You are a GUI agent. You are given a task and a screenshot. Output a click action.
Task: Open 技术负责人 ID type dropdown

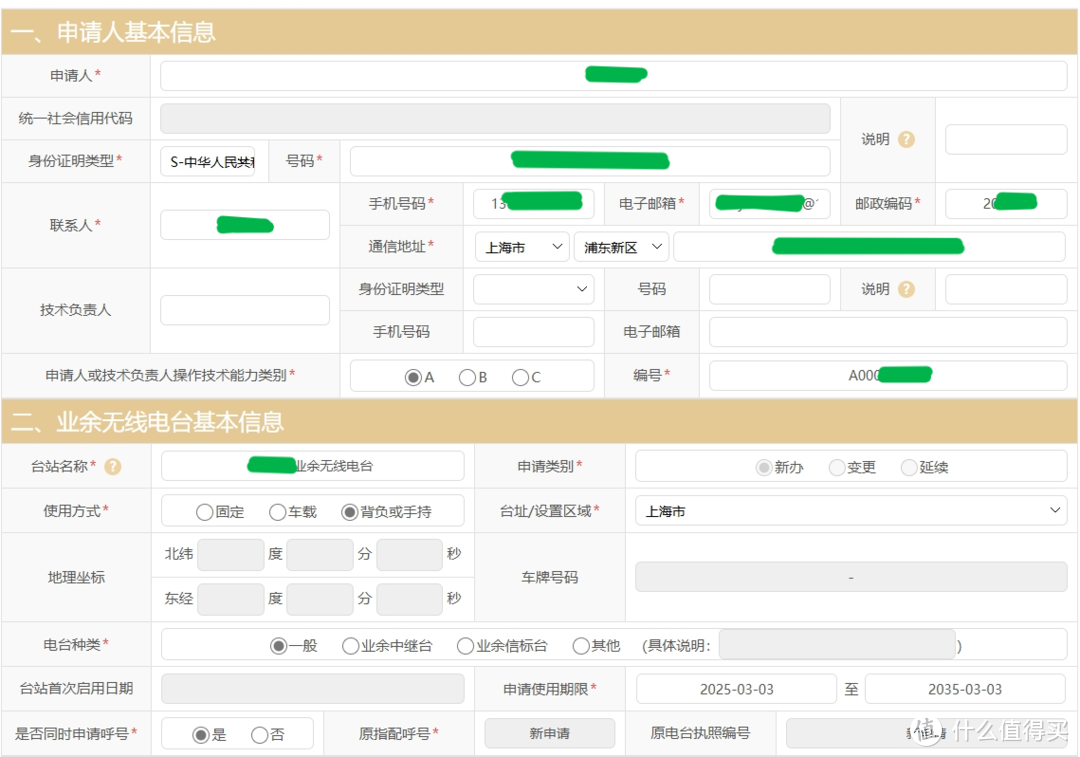click(533, 289)
